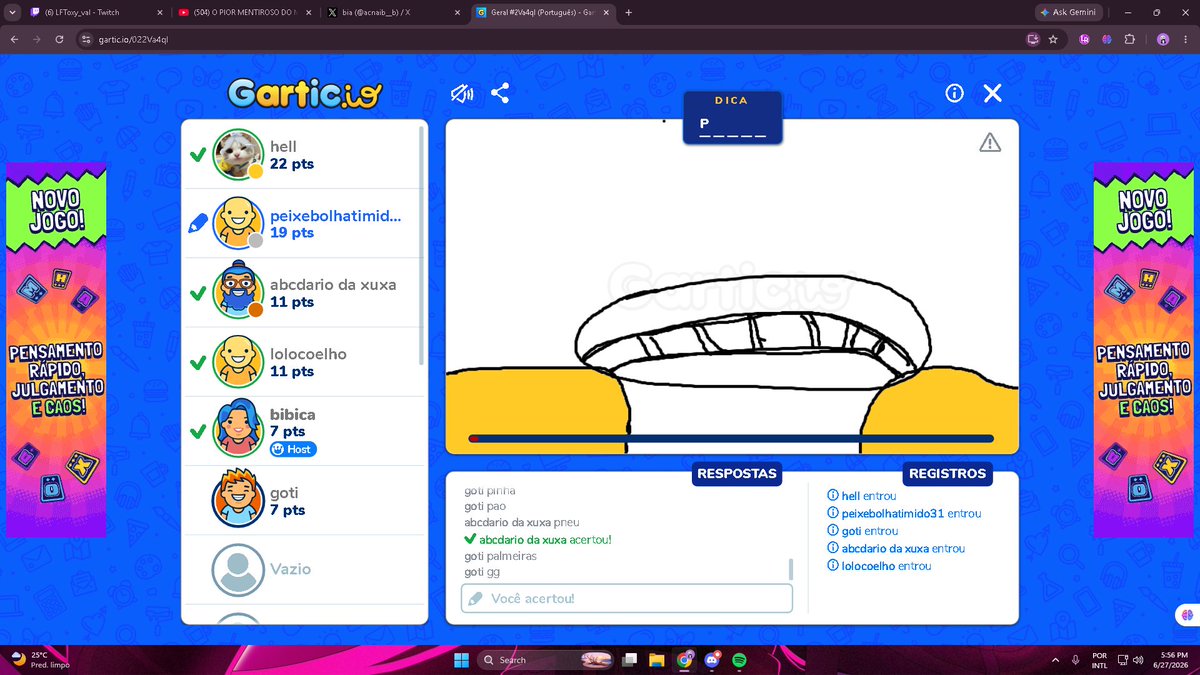The image size is (1200, 675).
Task: Open File Explorer from the taskbar
Action: [x=657, y=660]
